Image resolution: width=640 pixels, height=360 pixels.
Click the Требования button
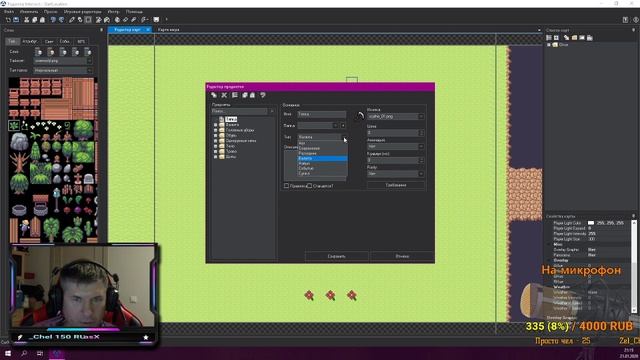(x=396, y=185)
